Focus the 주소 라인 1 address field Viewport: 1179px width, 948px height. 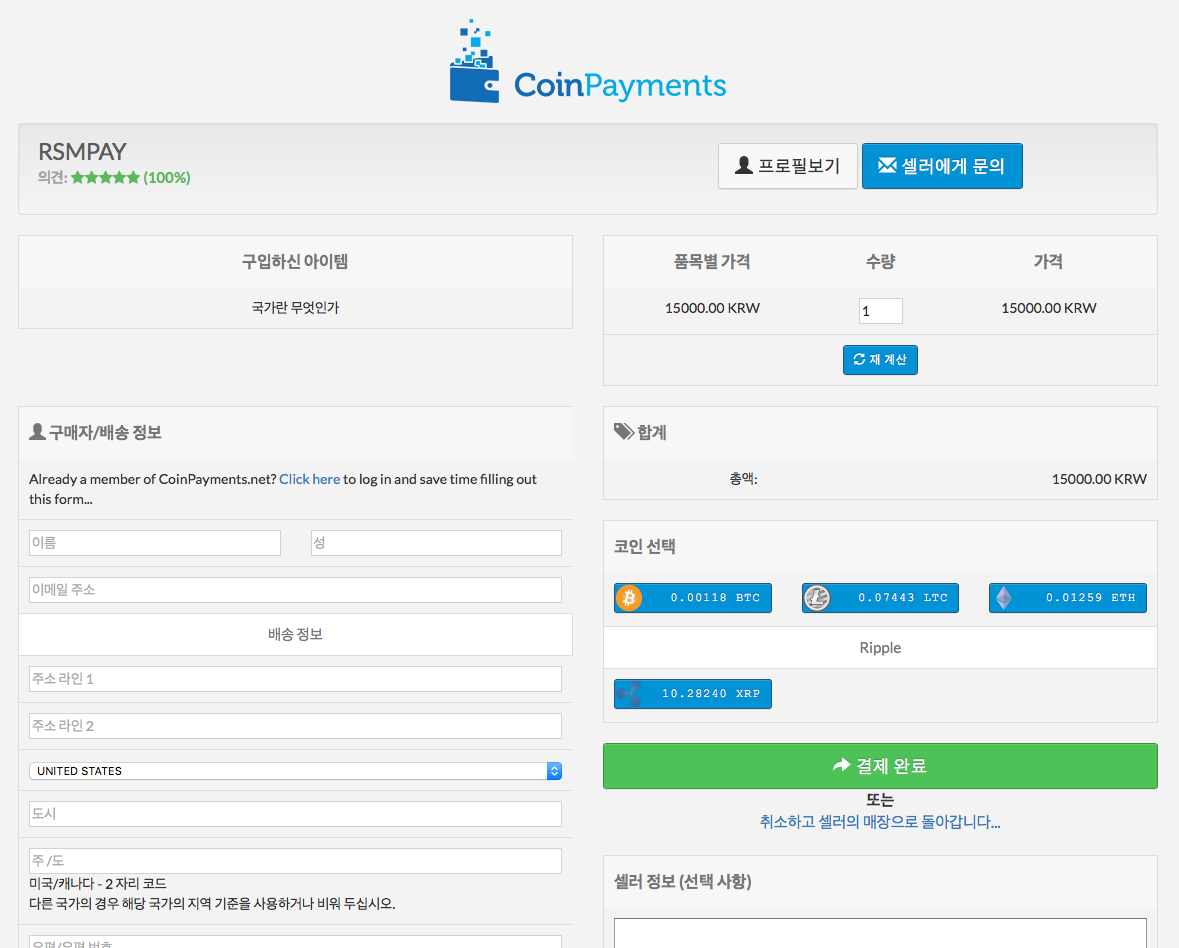click(296, 679)
